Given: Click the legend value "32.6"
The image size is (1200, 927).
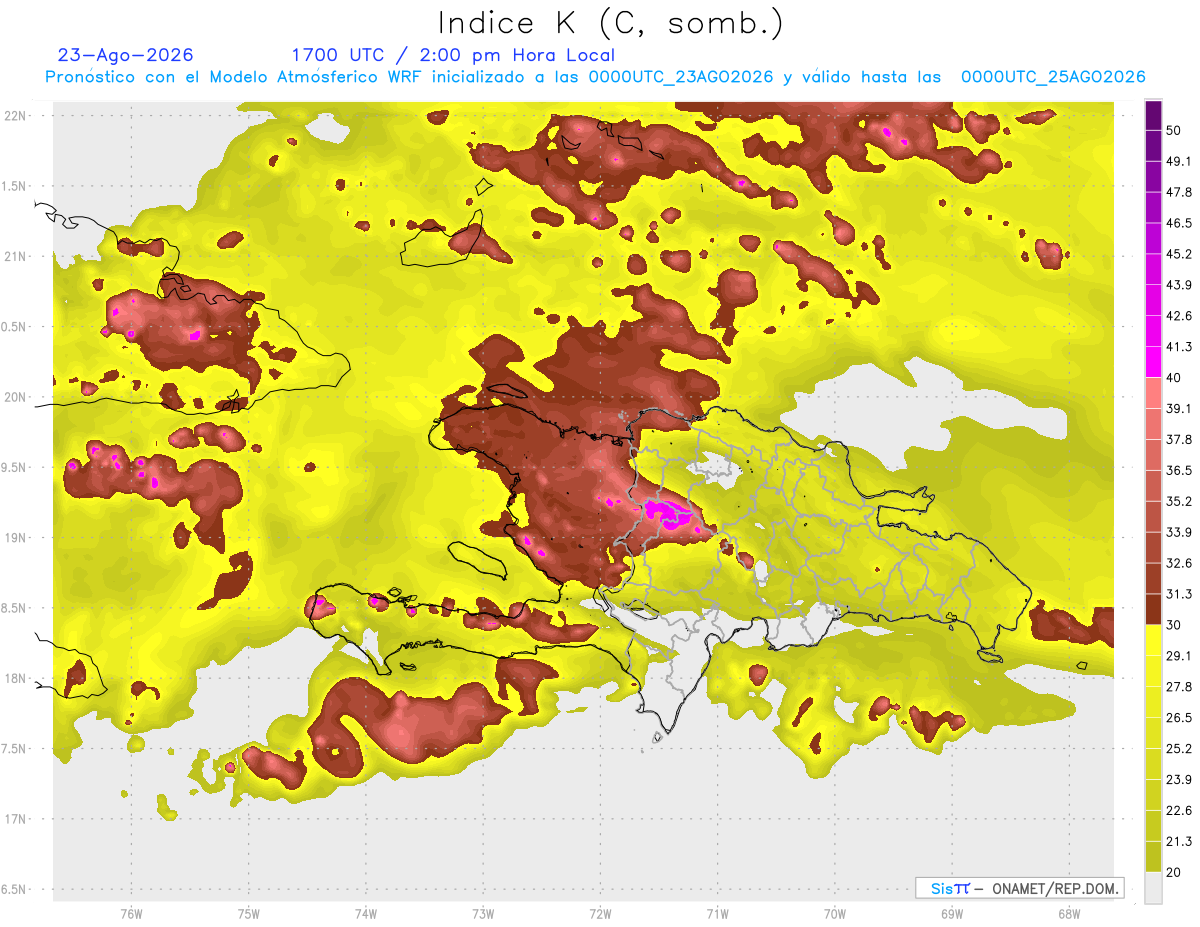Looking at the screenshot, I should tap(1179, 563).
